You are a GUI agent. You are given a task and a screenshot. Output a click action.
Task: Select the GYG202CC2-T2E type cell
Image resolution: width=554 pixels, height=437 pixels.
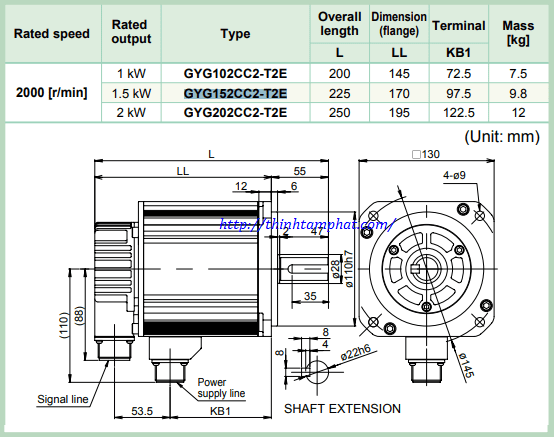pyautogui.click(x=235, y=113)
